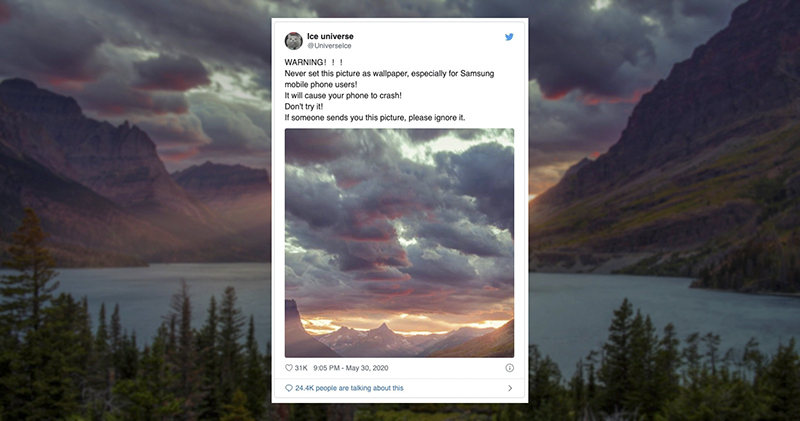
Task: Open the cloudy sunset photo in the tweet
Action: pyautogui.click(x=399, y=243)
